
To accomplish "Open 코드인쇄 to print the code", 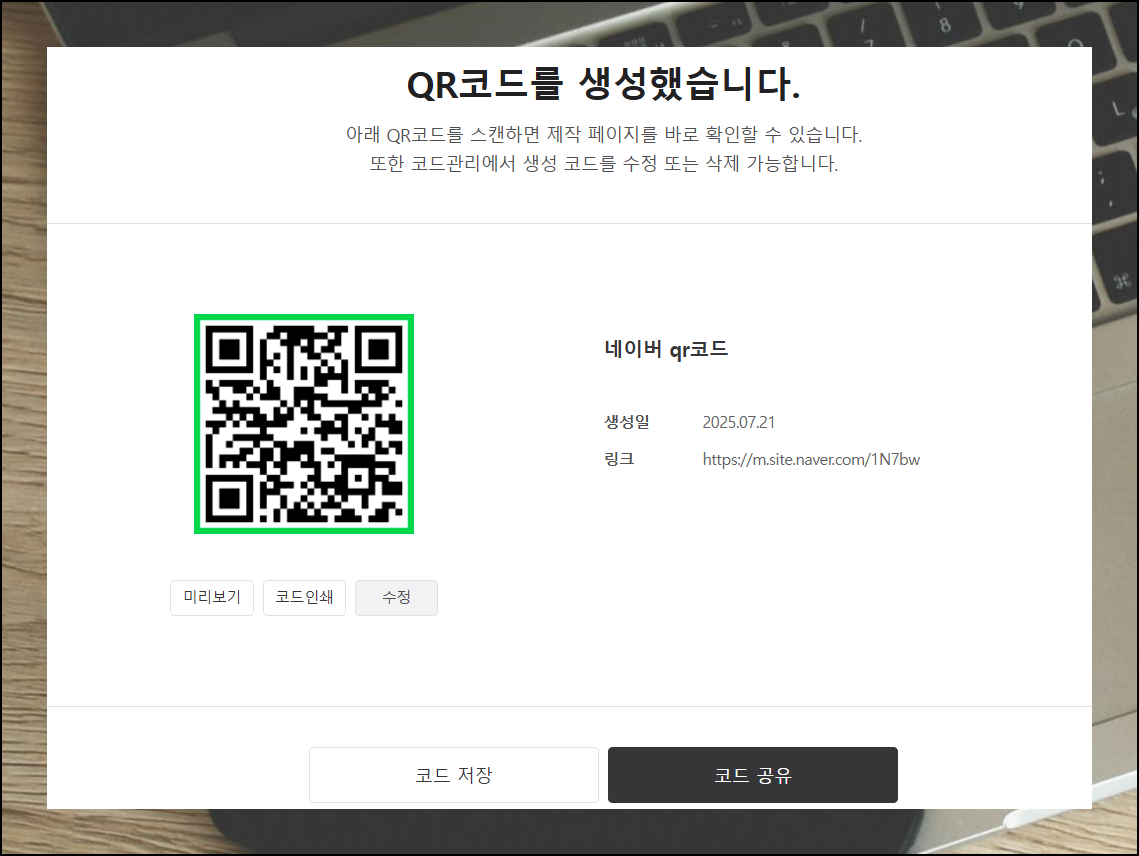I will click(304, 597).
